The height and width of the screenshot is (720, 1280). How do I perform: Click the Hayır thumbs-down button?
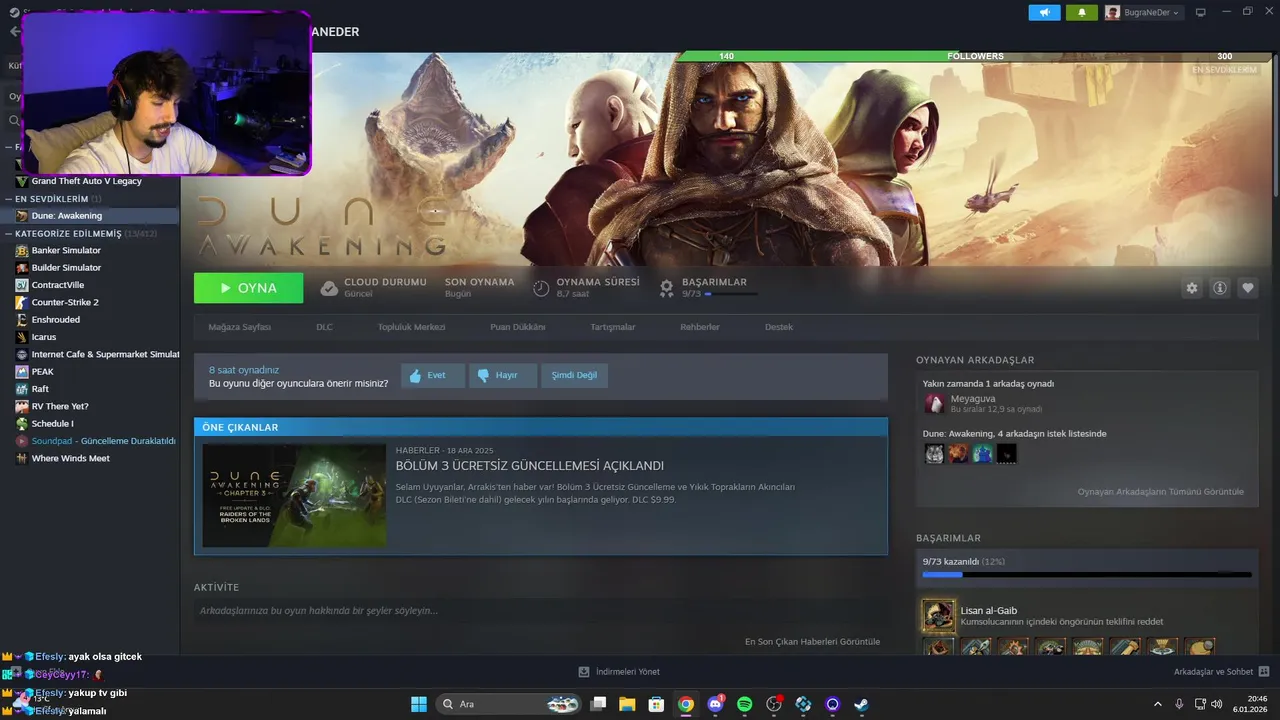click(503, 375)
